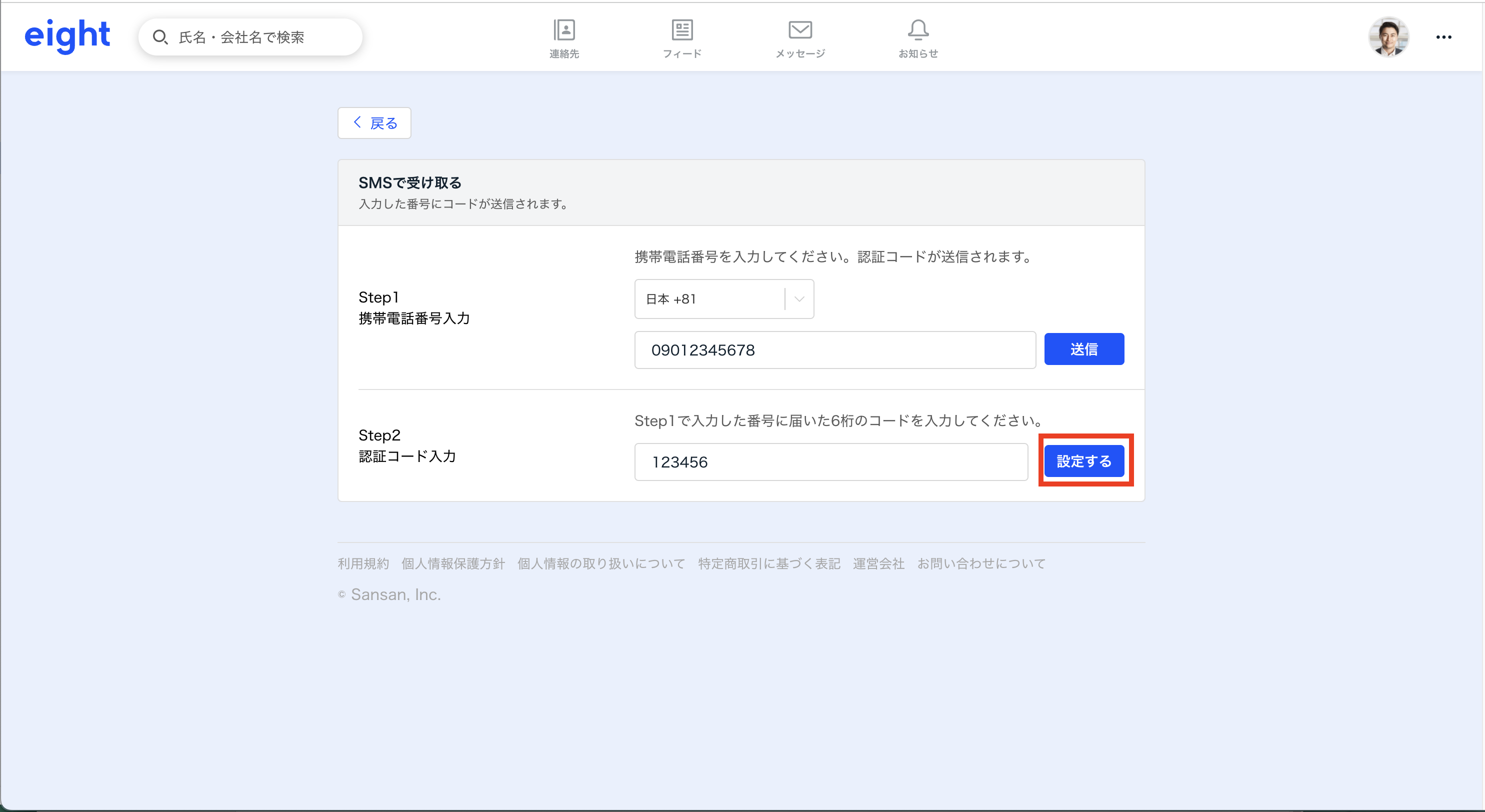1485x812 pixels.
Task: Open the profile avatar photo
Action: [1389, 36]
